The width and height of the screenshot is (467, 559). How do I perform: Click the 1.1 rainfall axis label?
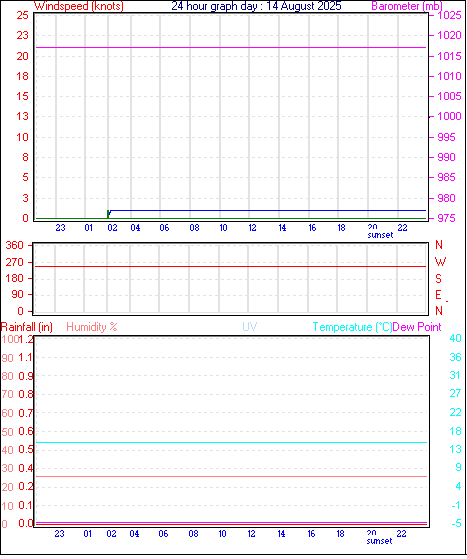pos(26,357)
